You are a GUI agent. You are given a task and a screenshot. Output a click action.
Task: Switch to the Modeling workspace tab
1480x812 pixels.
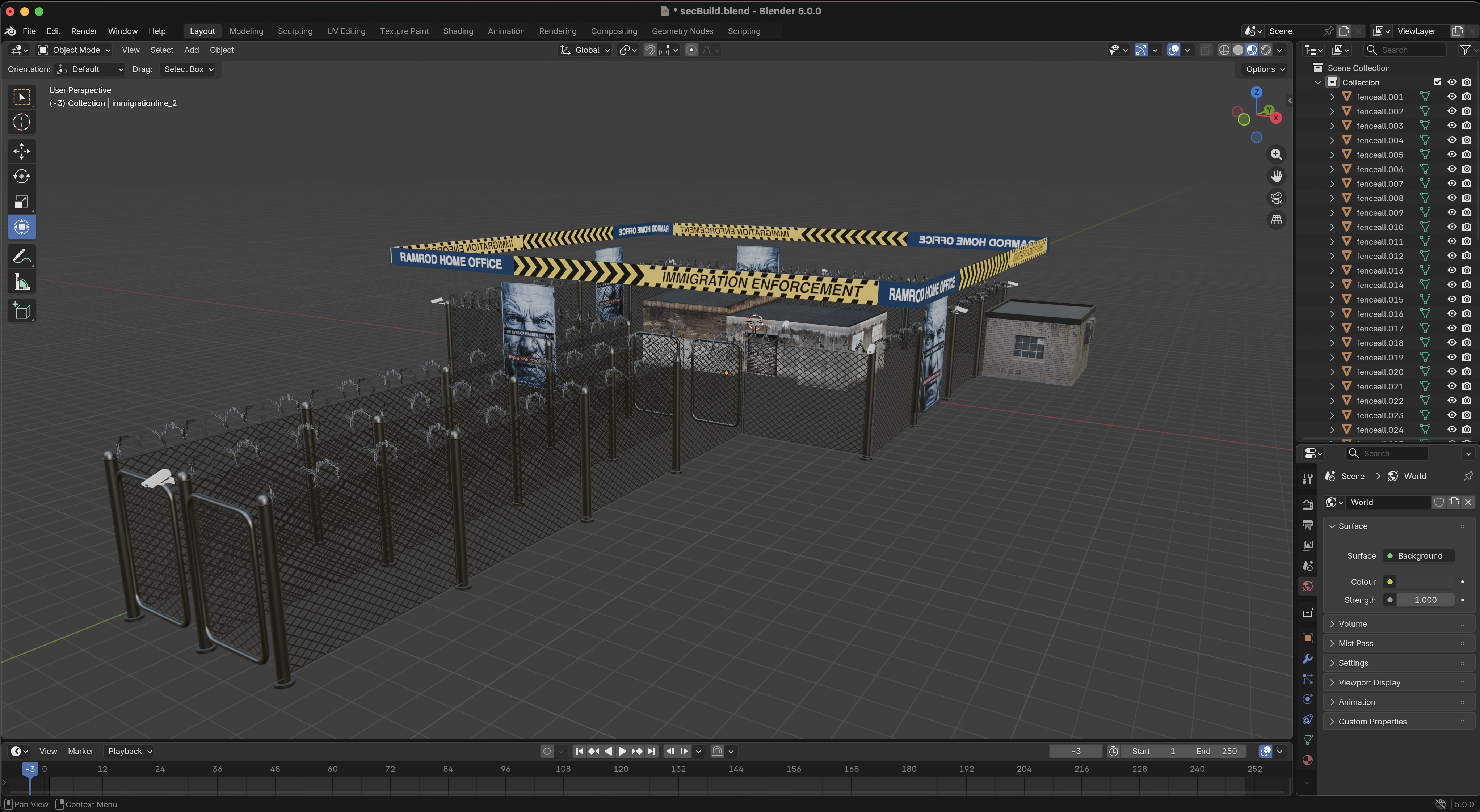point(246,31)
